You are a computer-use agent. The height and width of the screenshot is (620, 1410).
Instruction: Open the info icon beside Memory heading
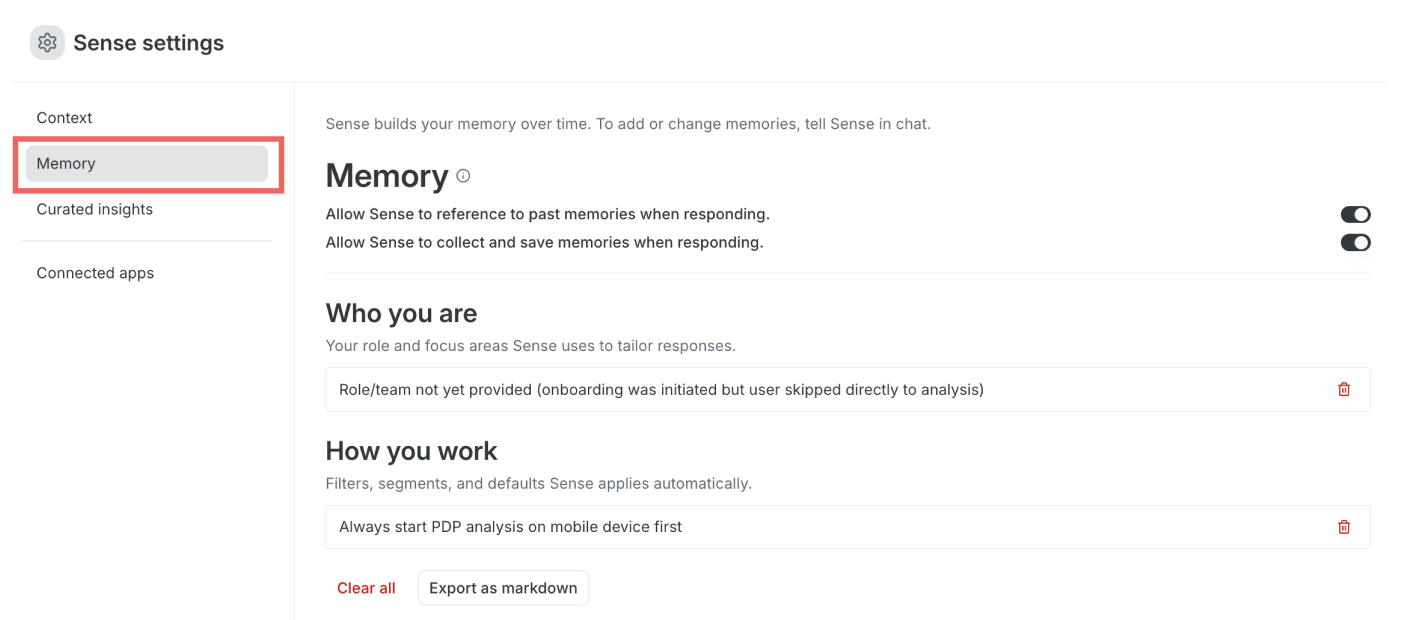pos(463,176)
